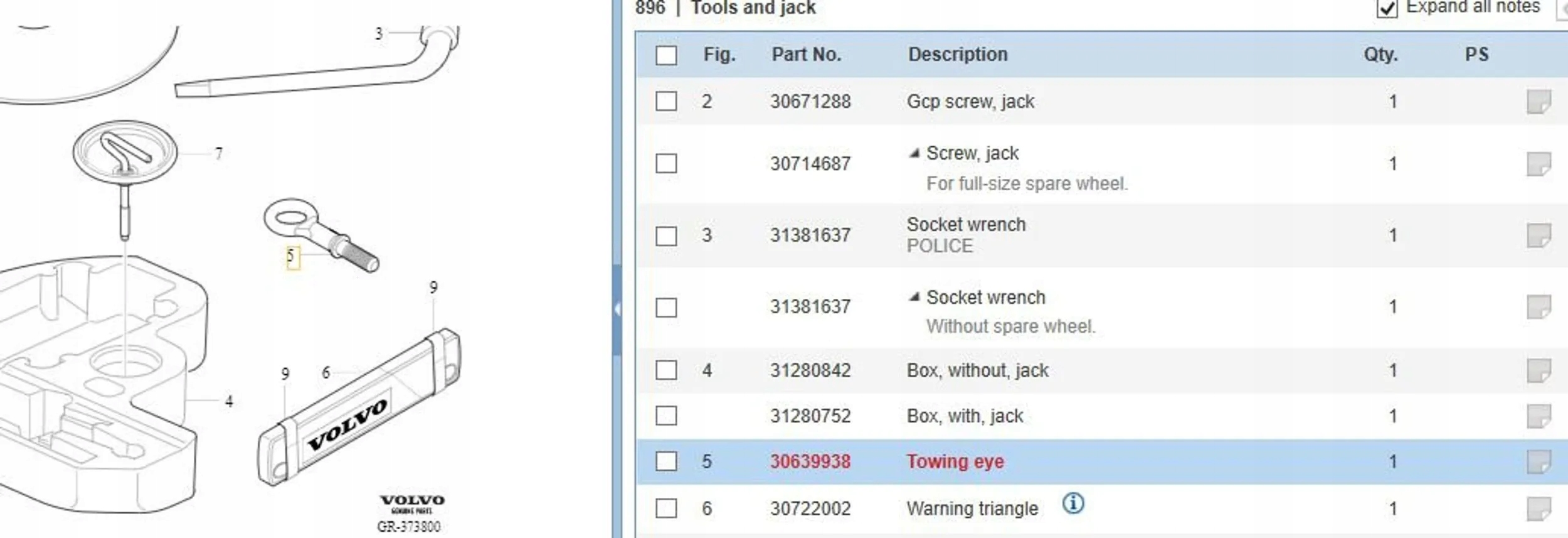Click part number 30714687

coord(810,164)
